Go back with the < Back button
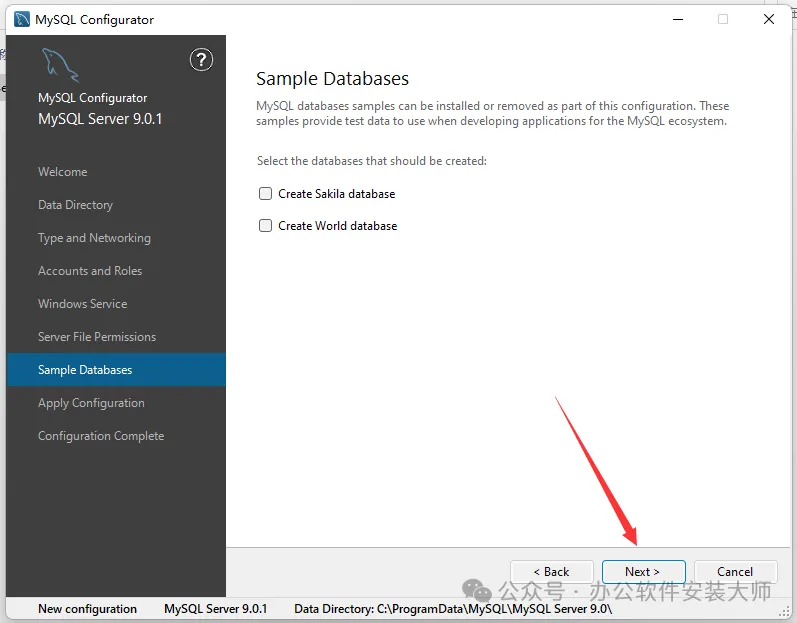This screenshot has width=797, height=623. click(551, 572)
